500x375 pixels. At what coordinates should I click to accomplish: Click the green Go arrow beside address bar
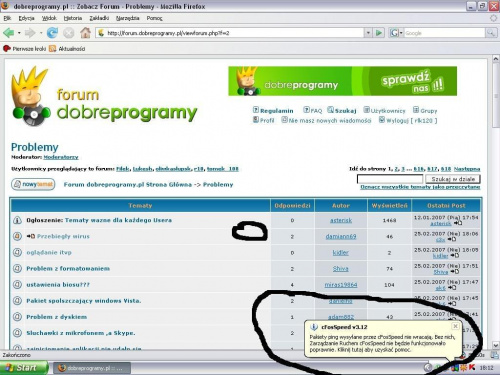379,33
